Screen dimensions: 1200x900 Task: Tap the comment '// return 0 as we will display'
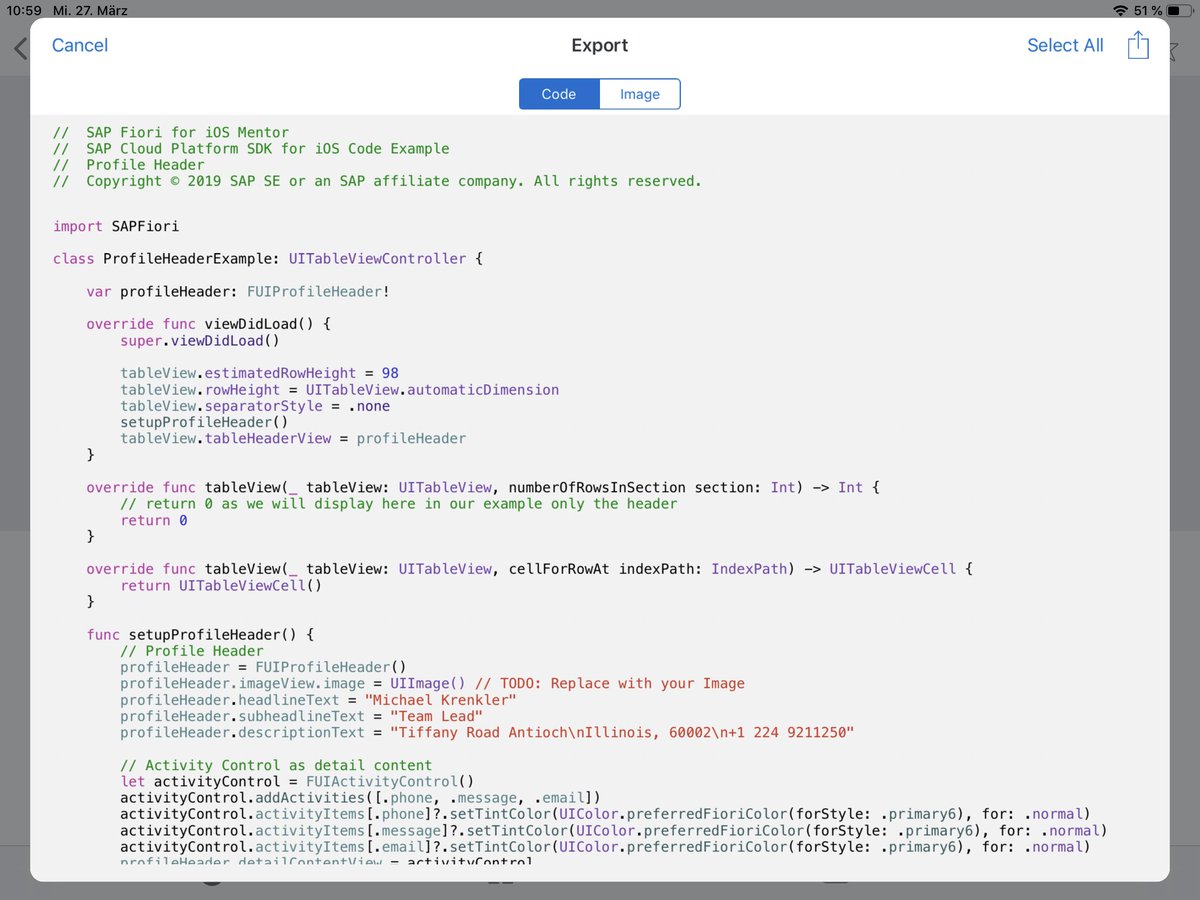click(x=399, y=504)
